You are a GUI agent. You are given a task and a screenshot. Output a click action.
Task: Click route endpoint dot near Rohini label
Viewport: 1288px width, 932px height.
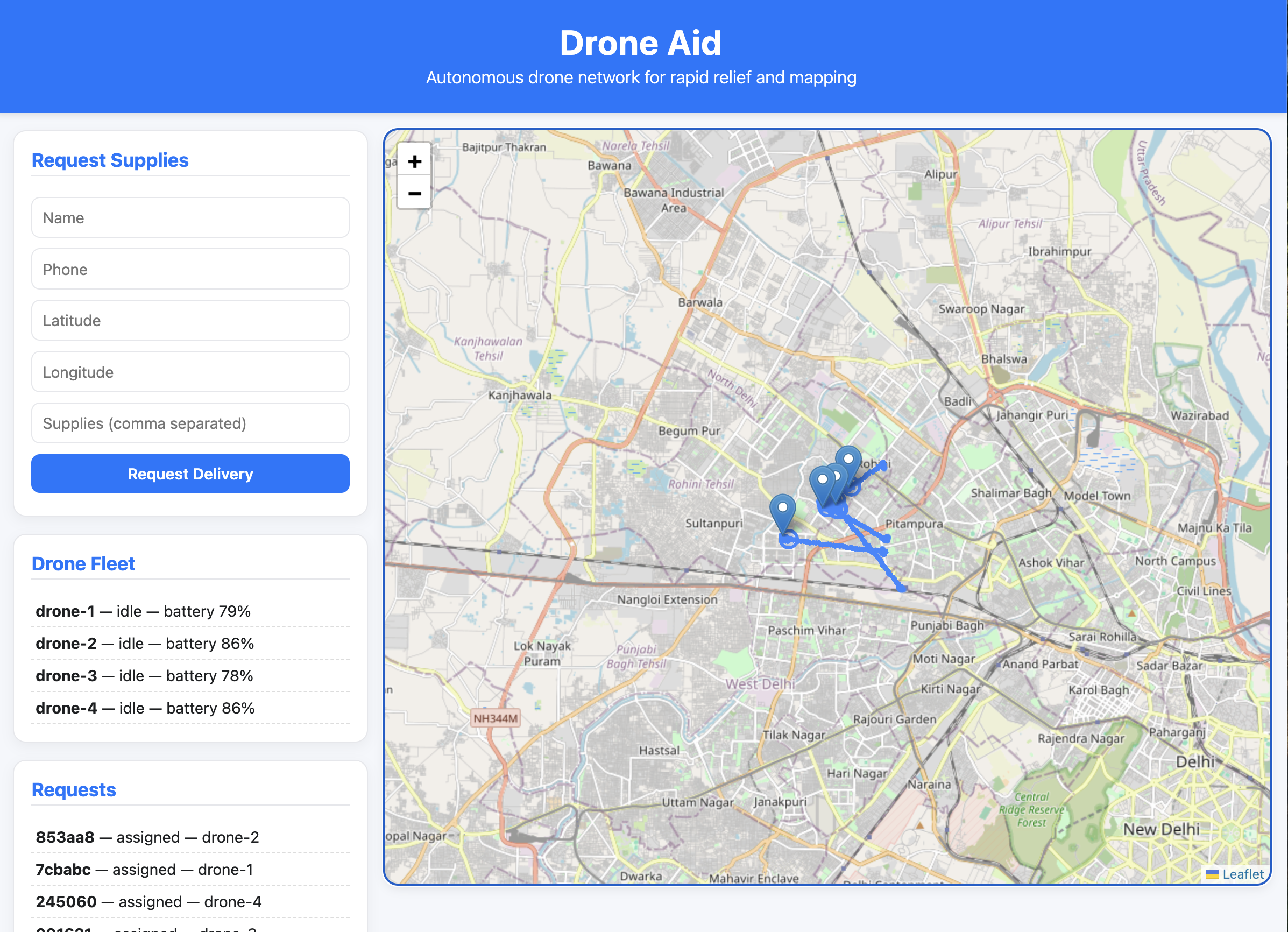[x=883, y=465]
